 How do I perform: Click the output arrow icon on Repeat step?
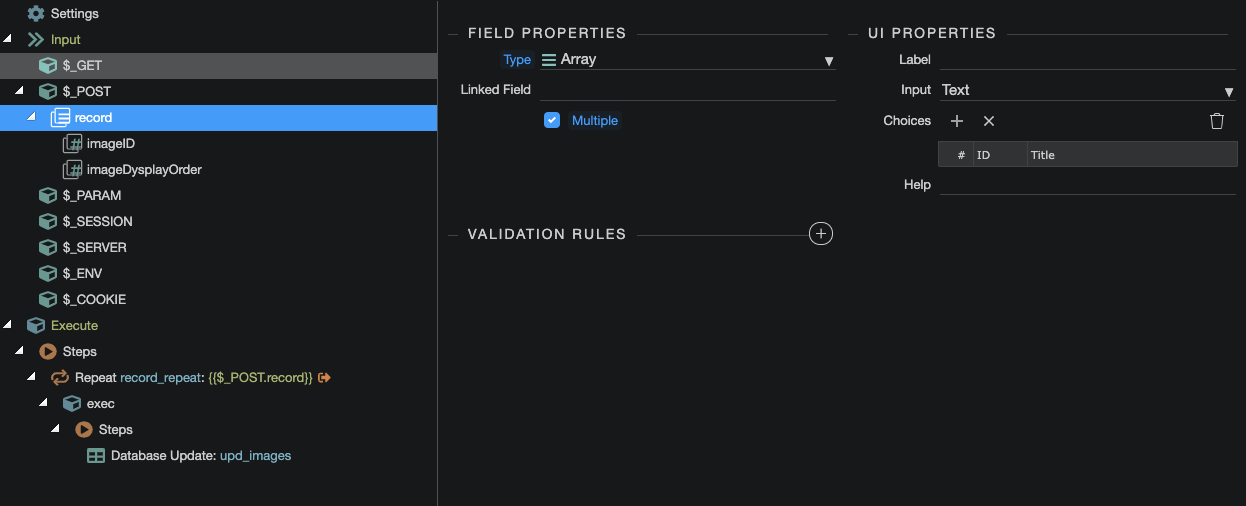coord(324,378)
